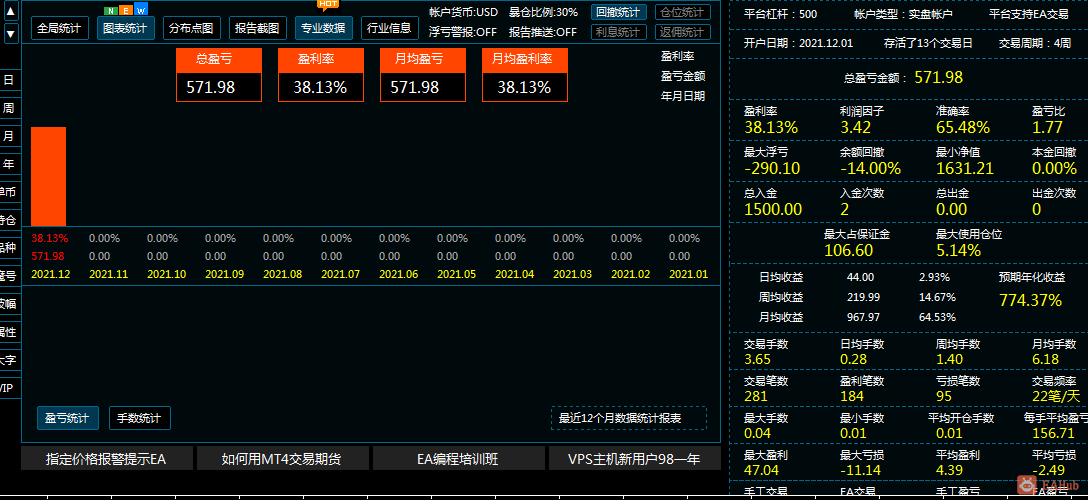Click the 准确率 value 65.48%

click(x=962, y=128)
